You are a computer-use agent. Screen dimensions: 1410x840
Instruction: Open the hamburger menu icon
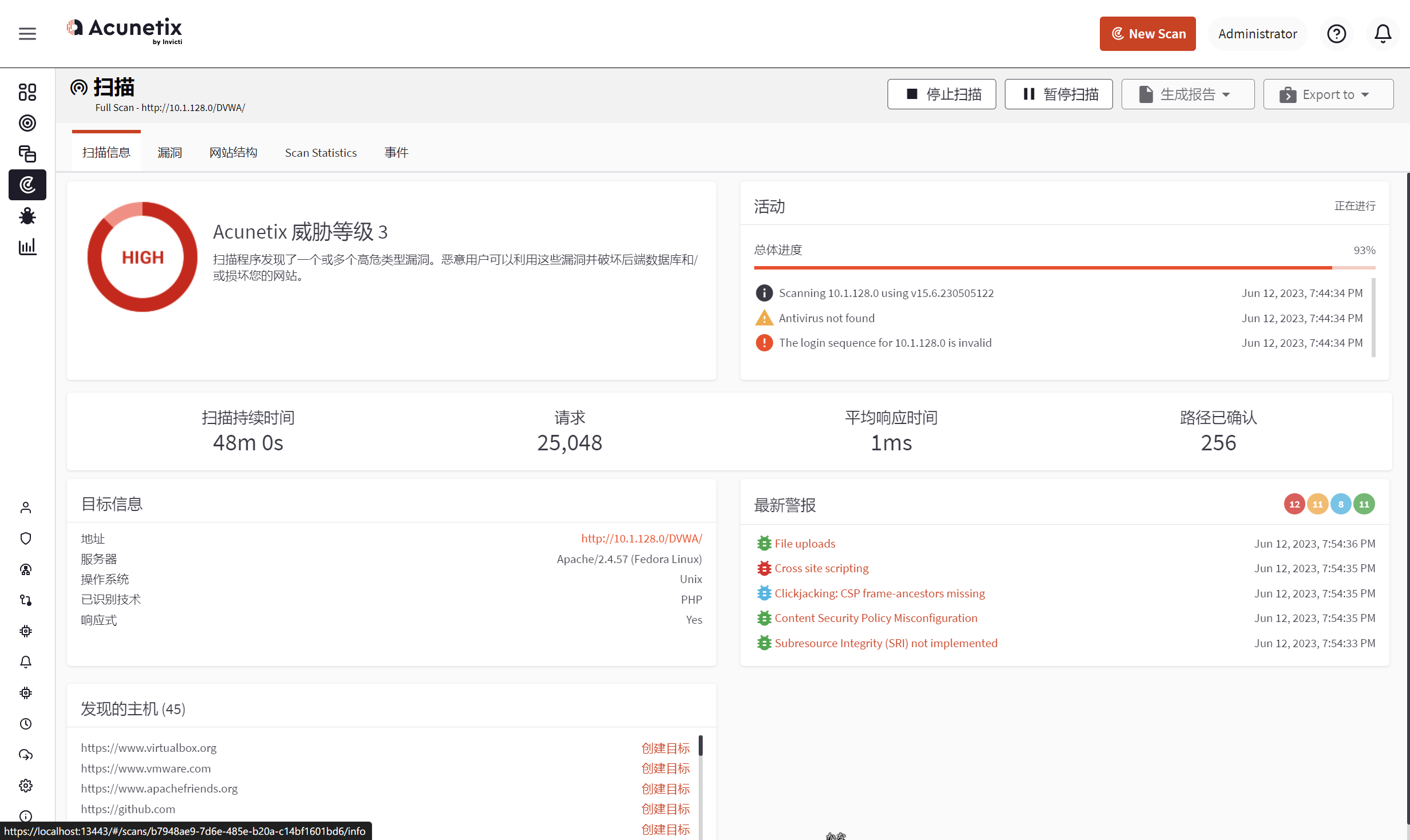[27, 33]
